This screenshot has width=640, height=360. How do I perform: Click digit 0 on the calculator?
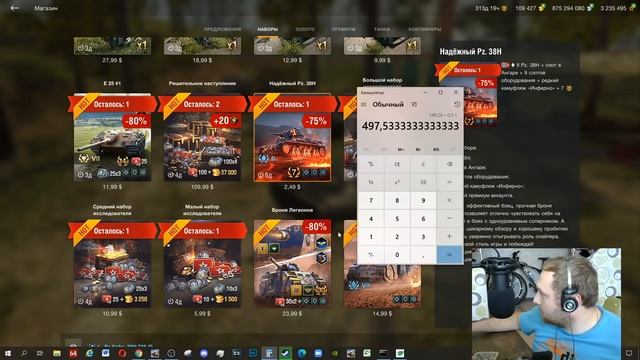[x=397, y=254]
